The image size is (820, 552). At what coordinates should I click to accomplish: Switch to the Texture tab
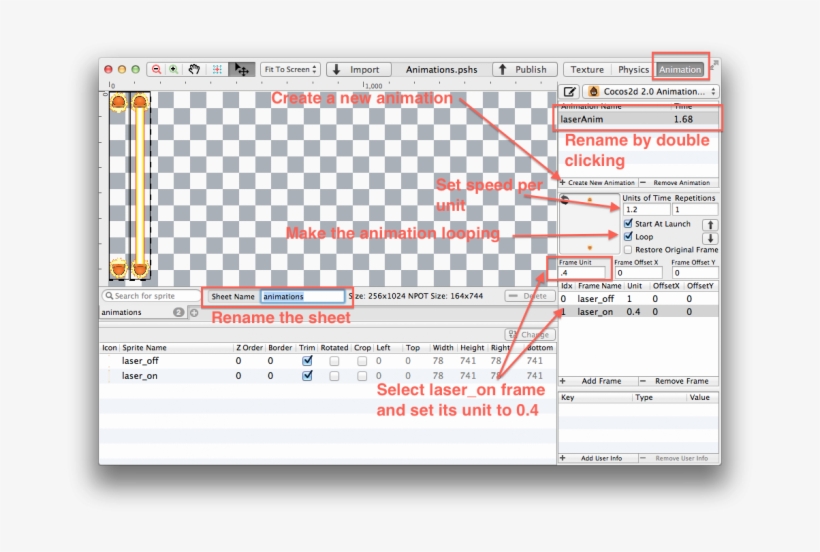pos(586,70)
